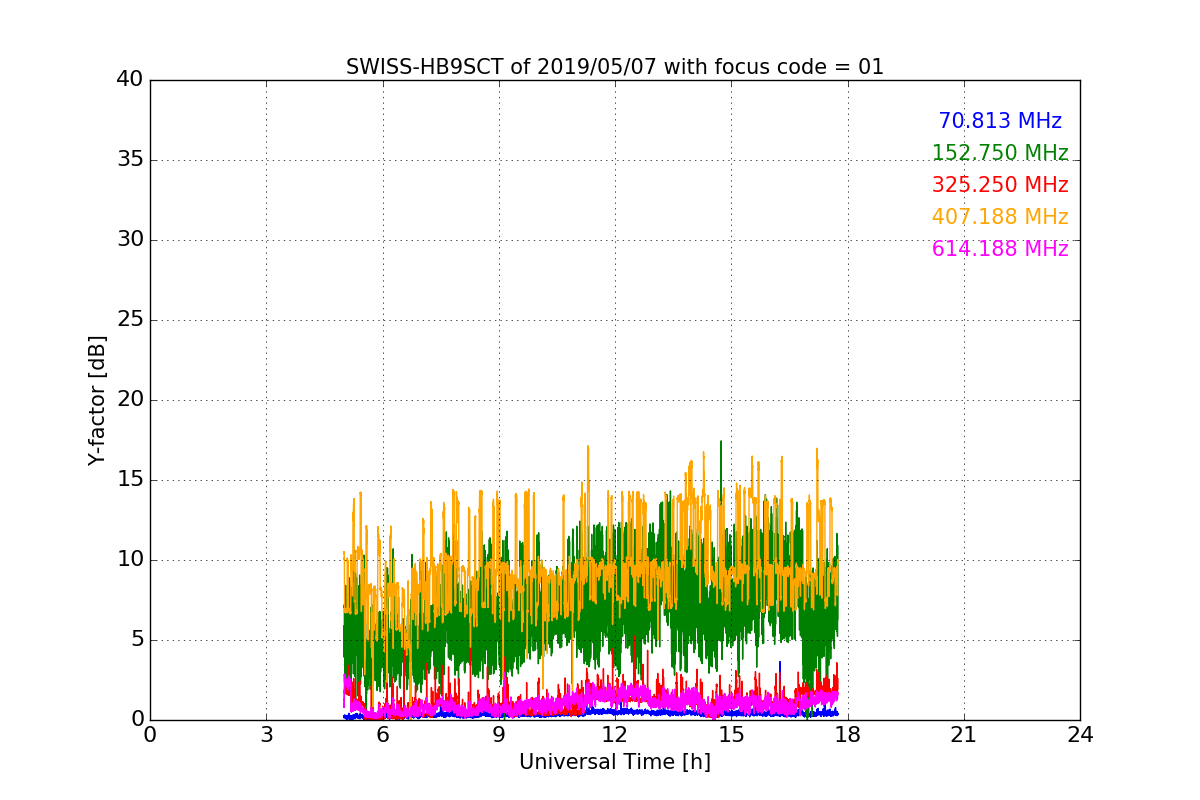This screenshot has height=800, width=1200.
Task: Click x-axis tick label 3
Action: click(x=266, y=735)
